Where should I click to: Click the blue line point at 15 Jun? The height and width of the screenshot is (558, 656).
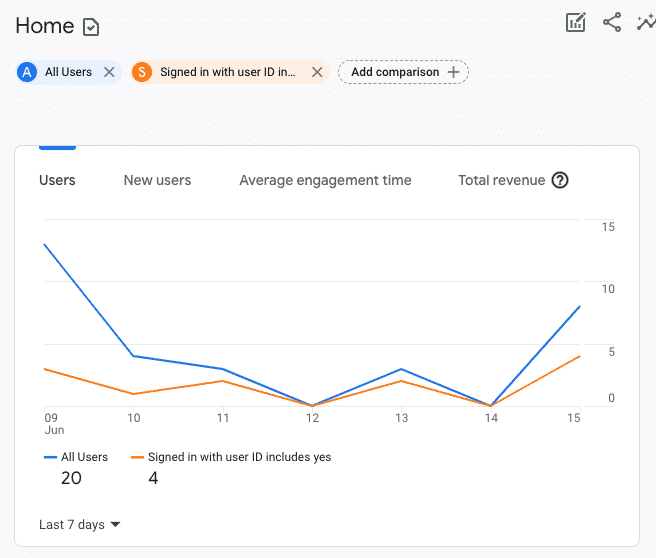point(580,307)
